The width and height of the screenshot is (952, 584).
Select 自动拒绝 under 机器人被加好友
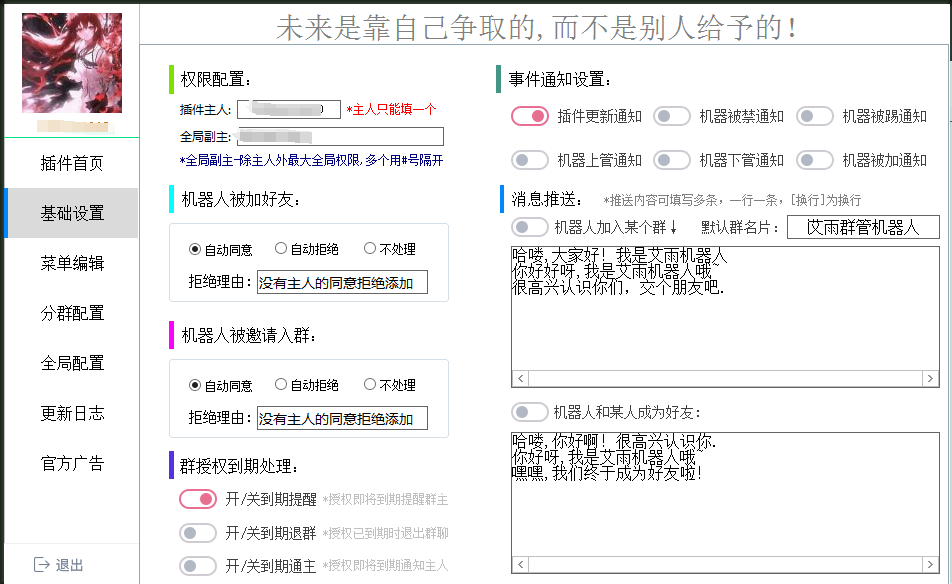click(x=281, y=248)
